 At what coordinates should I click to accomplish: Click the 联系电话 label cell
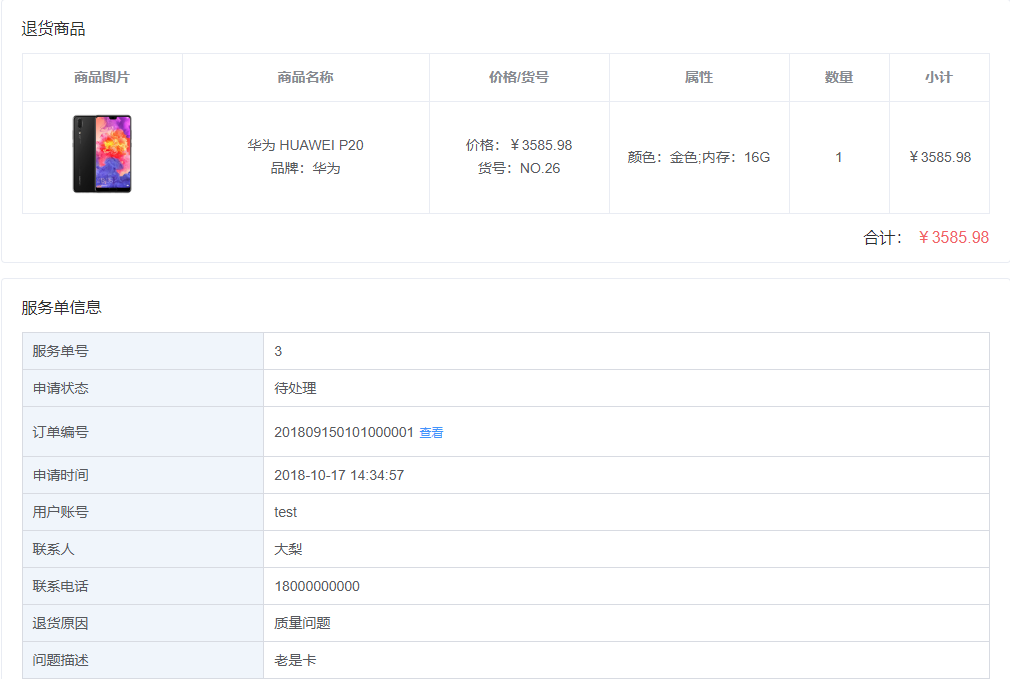click(x=143, y=586)
